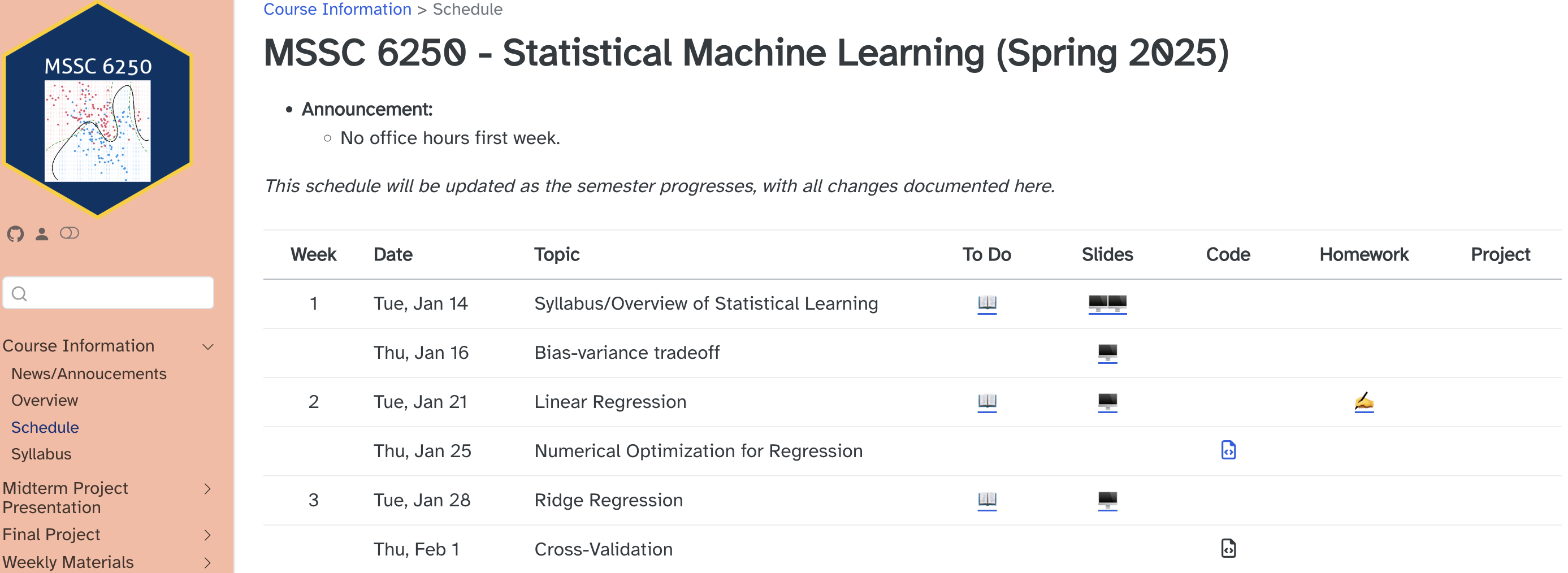This screenshot has width=1568, height=573.
Task: Select Syllabus in the sidebar
Action: coord(41,454)
